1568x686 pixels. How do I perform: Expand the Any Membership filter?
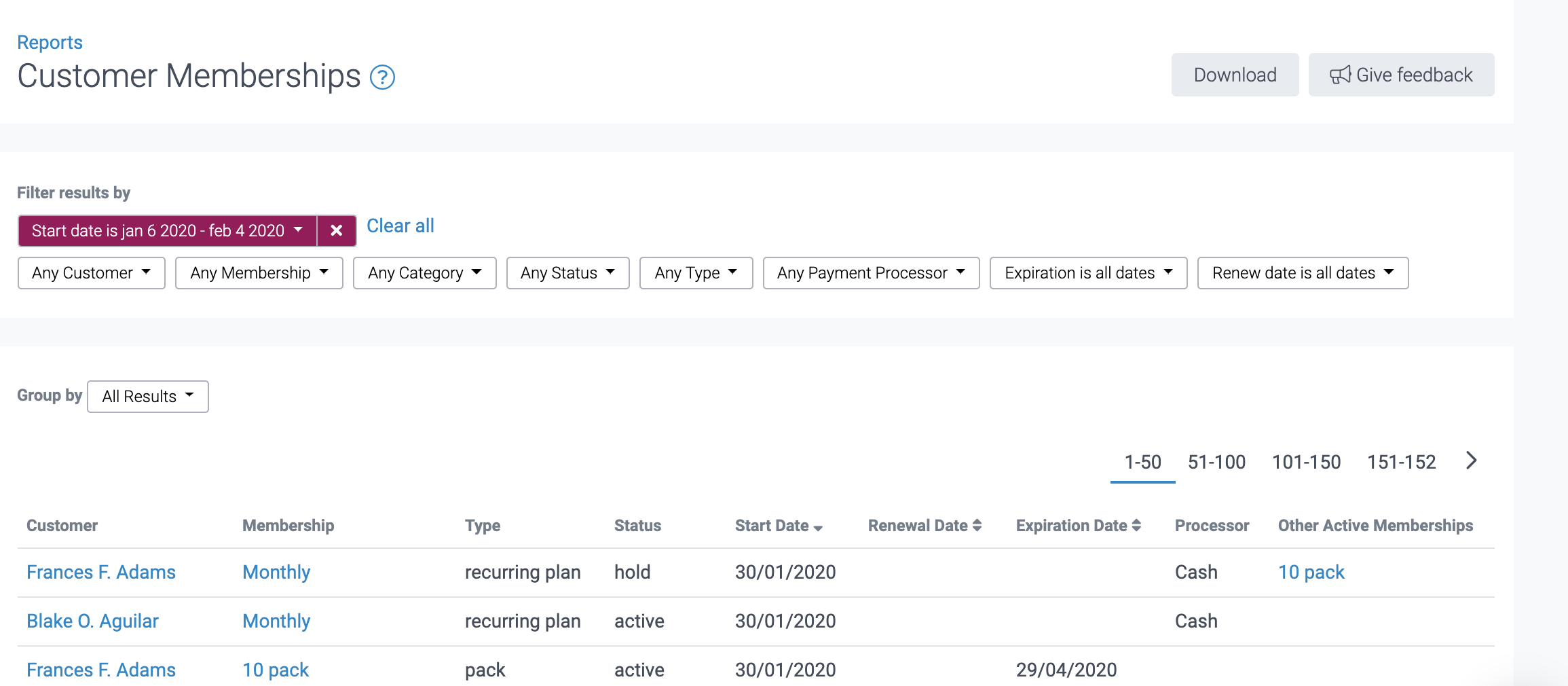click(x=259, y=273)
